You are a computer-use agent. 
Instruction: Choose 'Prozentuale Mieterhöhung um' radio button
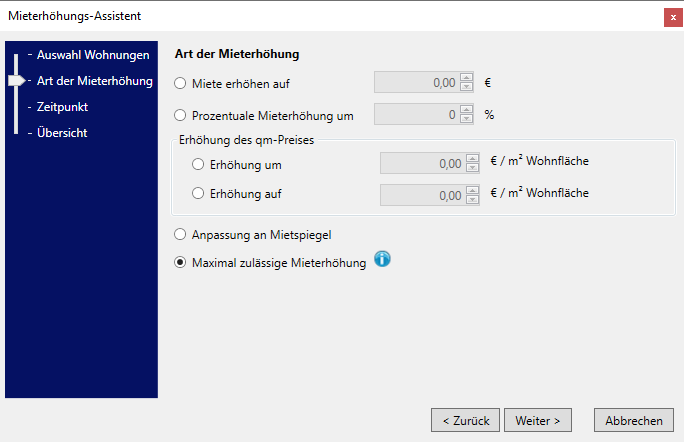click(180, 115)
